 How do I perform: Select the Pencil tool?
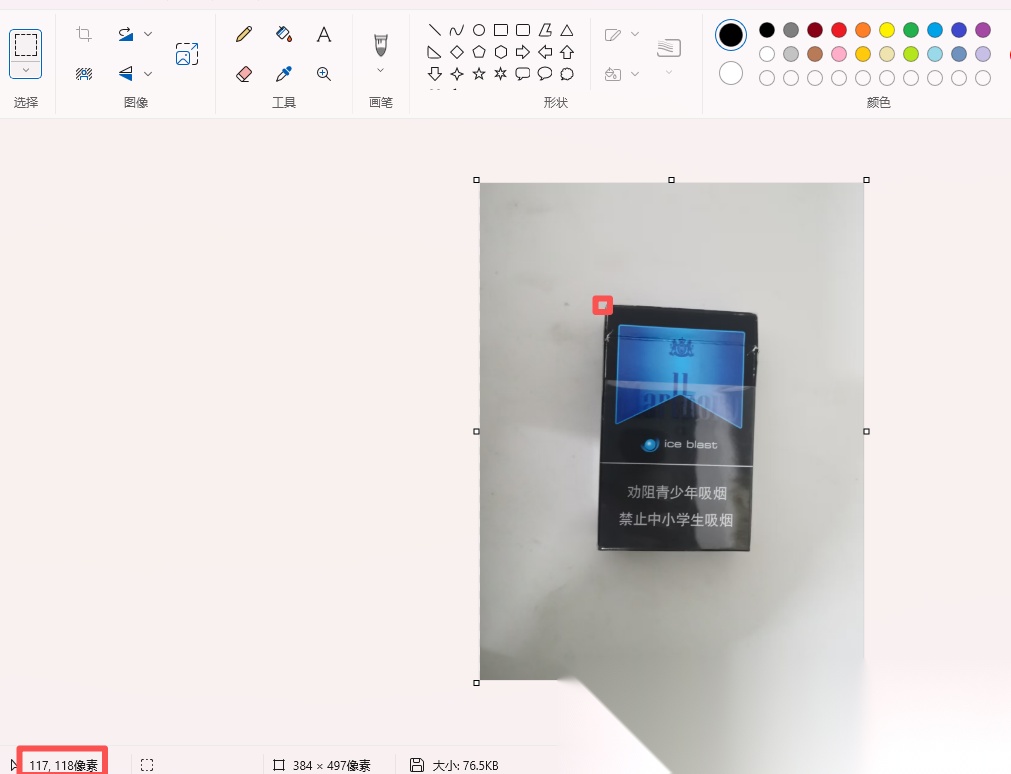point(244,34)
